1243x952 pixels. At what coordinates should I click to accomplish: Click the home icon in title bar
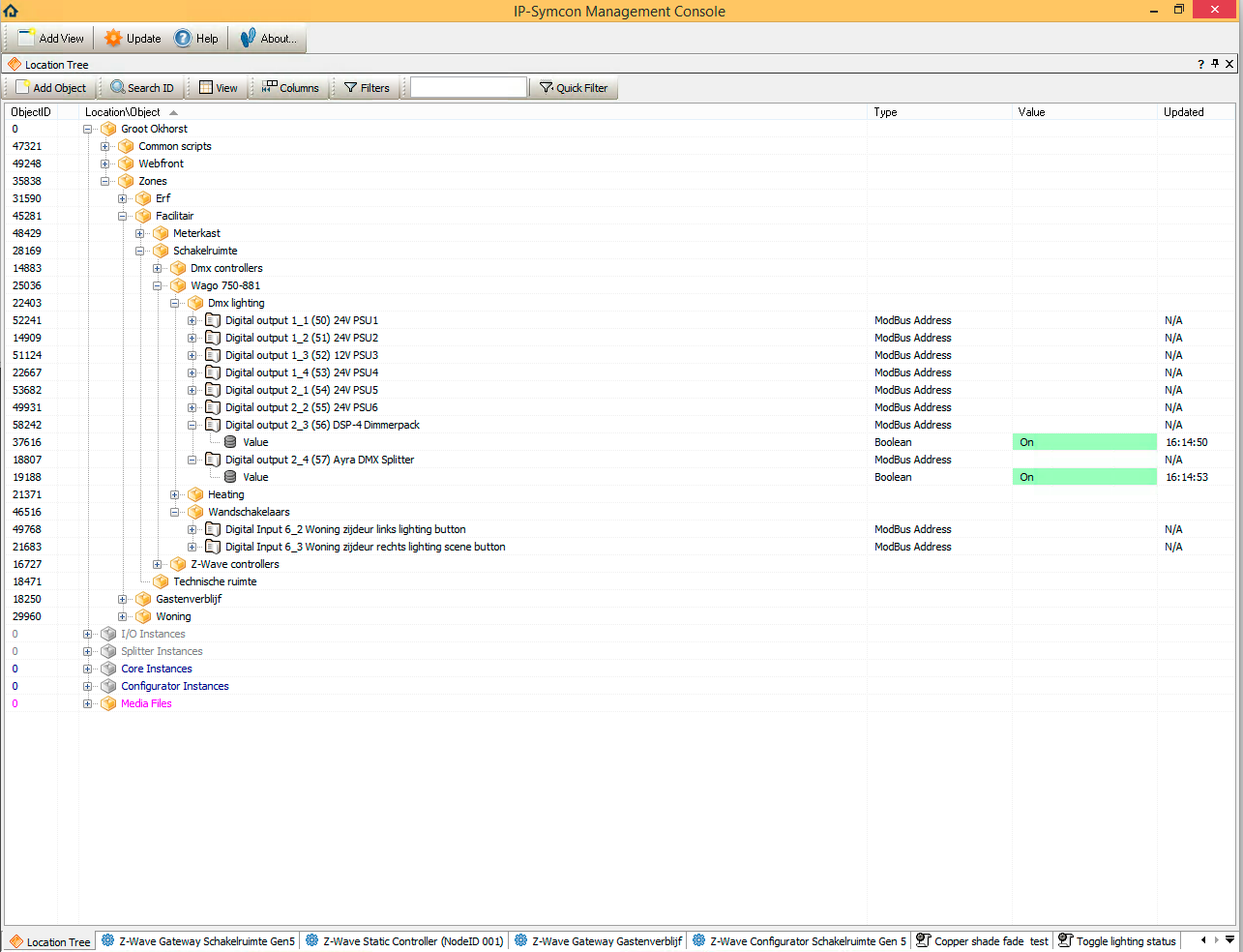click(11, 11)
